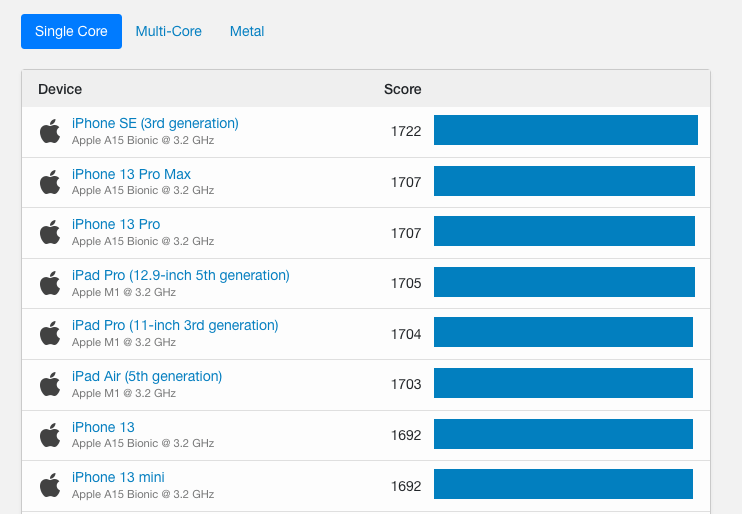Click the Device column header
The width and height of the screenshot is (742, 514).
click(60, 89)
